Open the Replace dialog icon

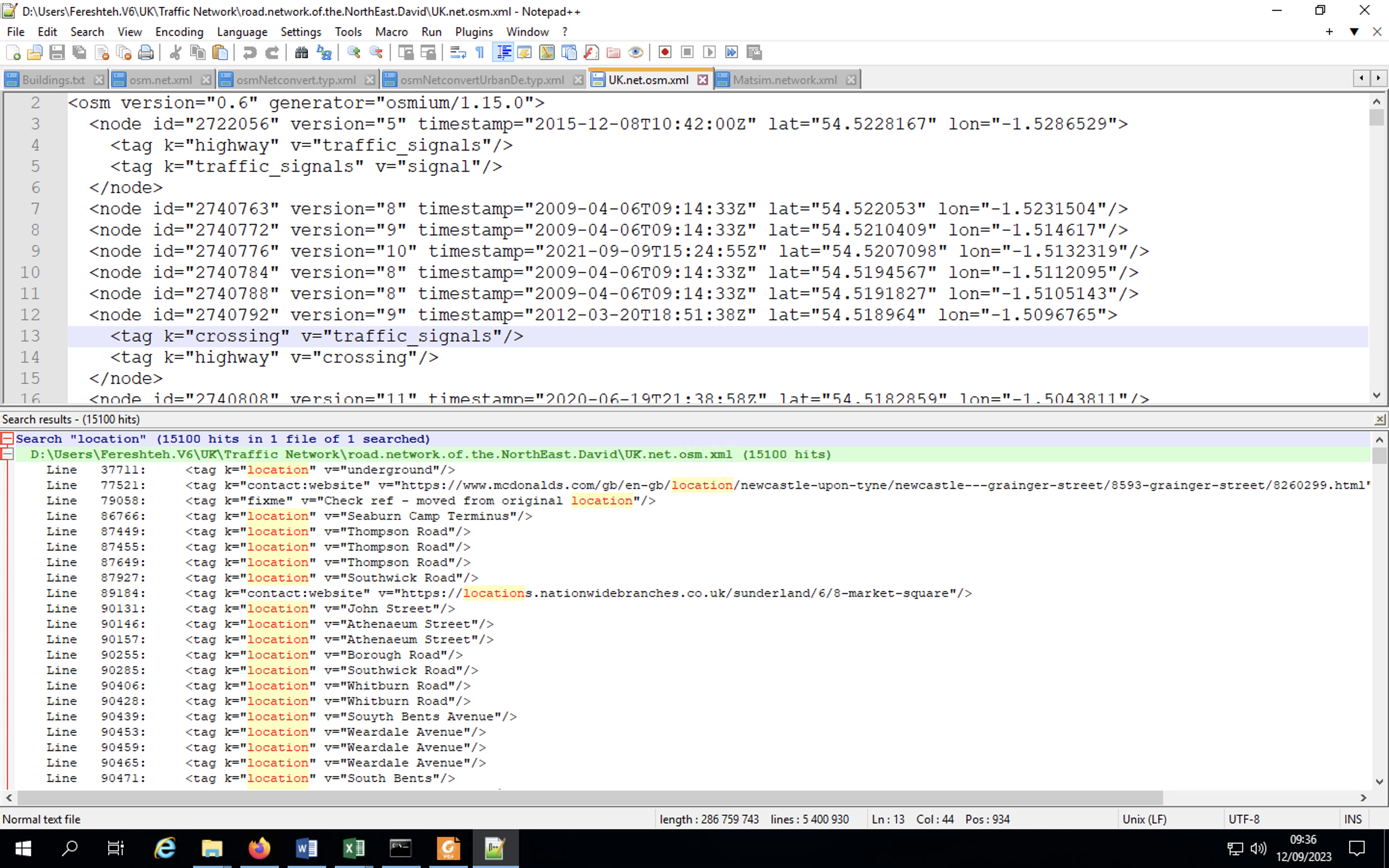tap(324, 52)
